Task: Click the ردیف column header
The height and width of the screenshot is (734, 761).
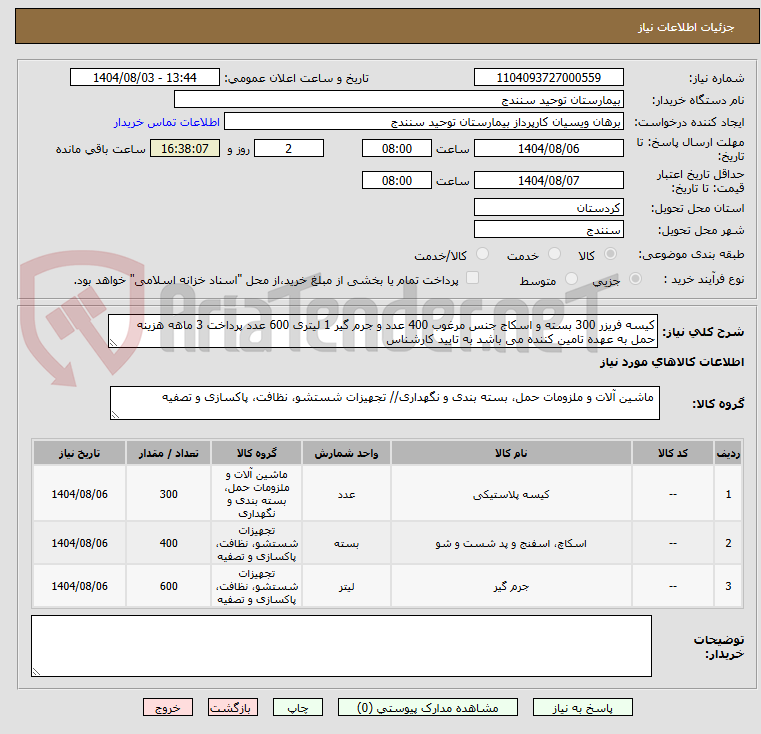Action: coord(728,453)
